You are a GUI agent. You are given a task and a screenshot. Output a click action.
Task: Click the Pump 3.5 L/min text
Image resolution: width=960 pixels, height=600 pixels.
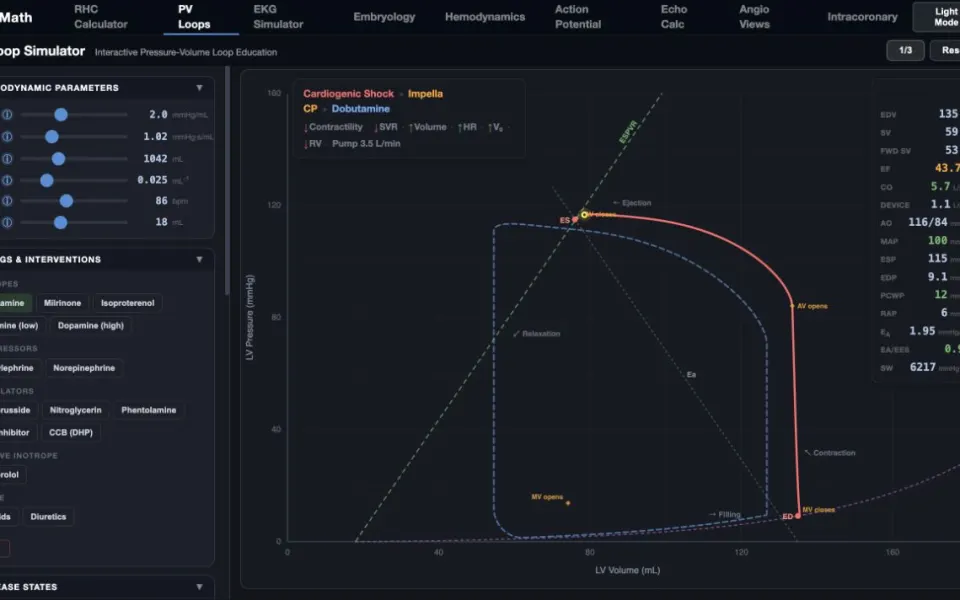[366, 143]
